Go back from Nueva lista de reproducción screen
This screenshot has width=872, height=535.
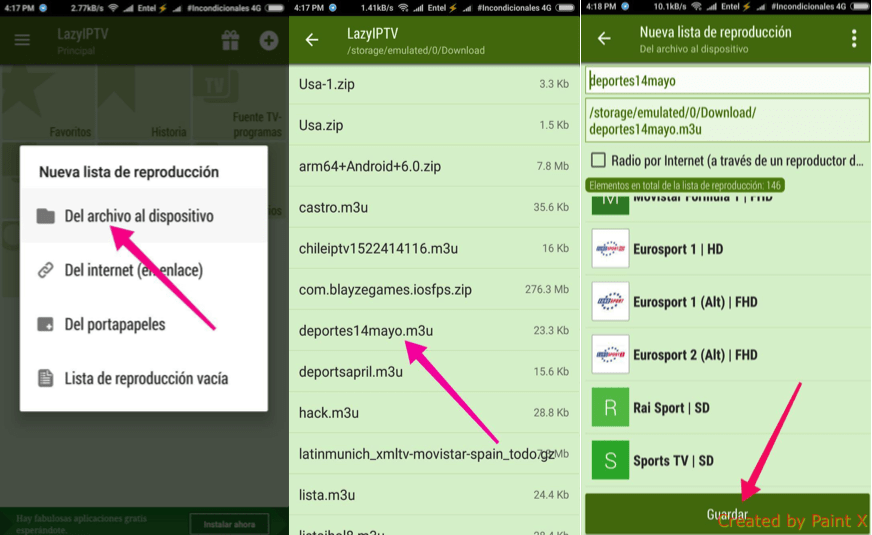pos(604,38)
